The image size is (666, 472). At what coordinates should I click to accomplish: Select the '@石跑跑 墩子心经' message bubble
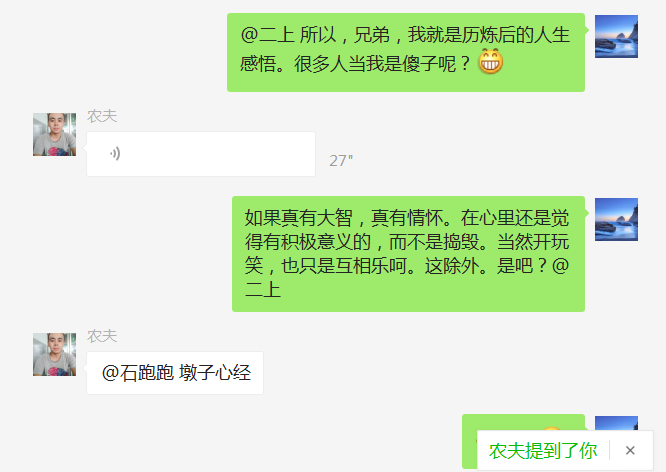[x=175, y=373]
